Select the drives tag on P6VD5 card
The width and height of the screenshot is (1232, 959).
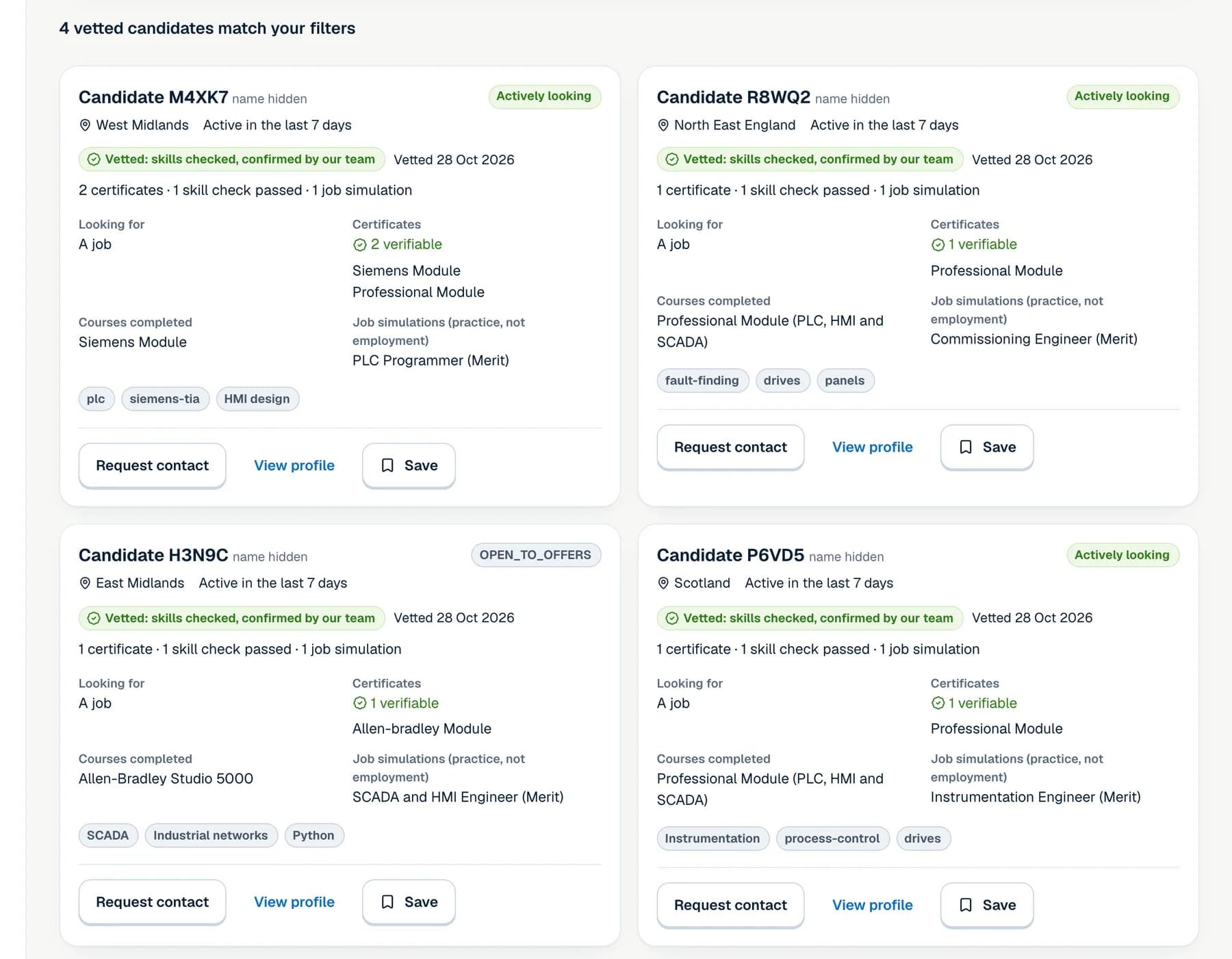[923, 839]
